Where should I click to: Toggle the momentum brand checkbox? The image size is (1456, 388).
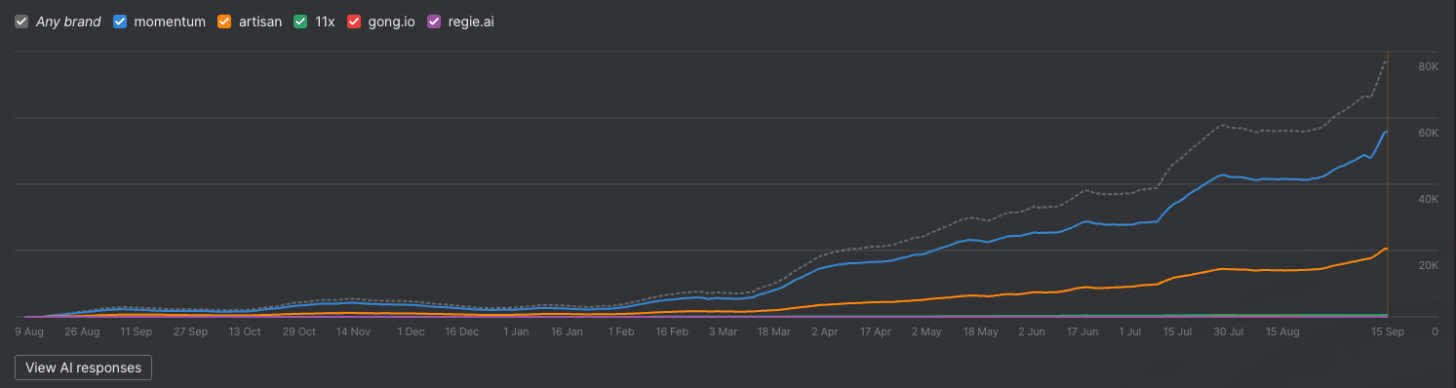pos(120,21)
